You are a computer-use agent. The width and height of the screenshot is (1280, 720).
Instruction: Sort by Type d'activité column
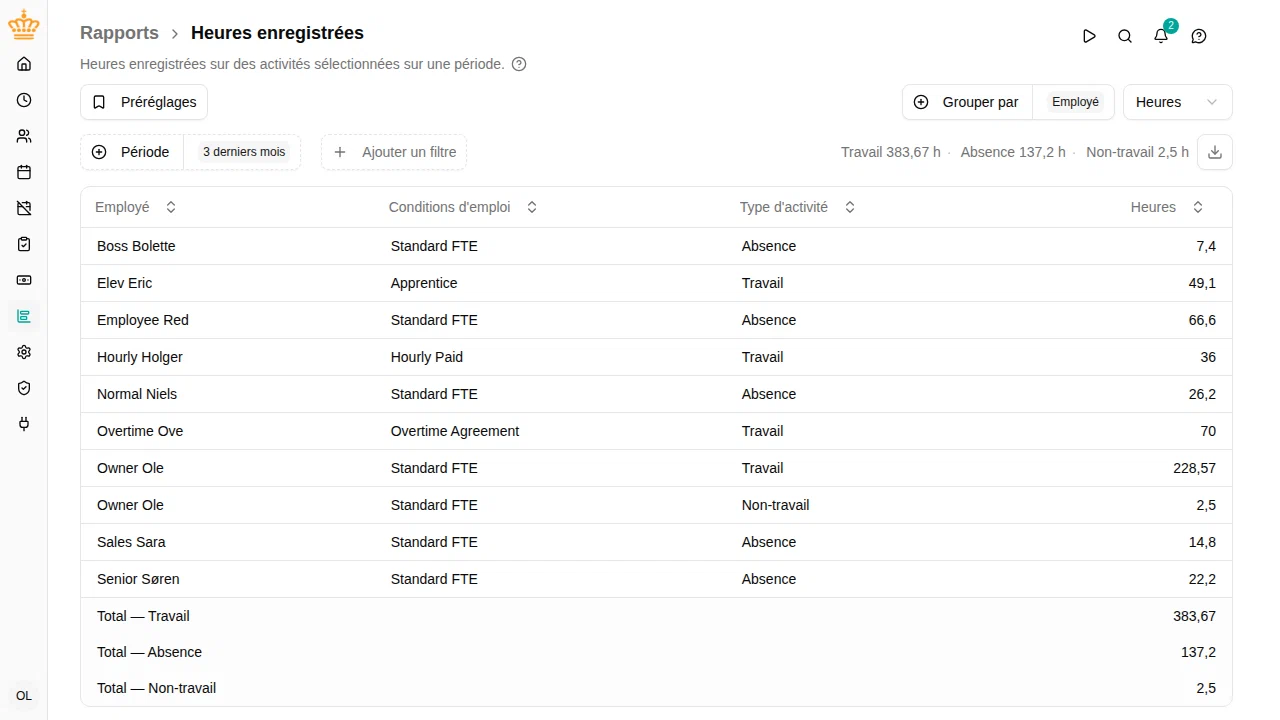(798, 207)
